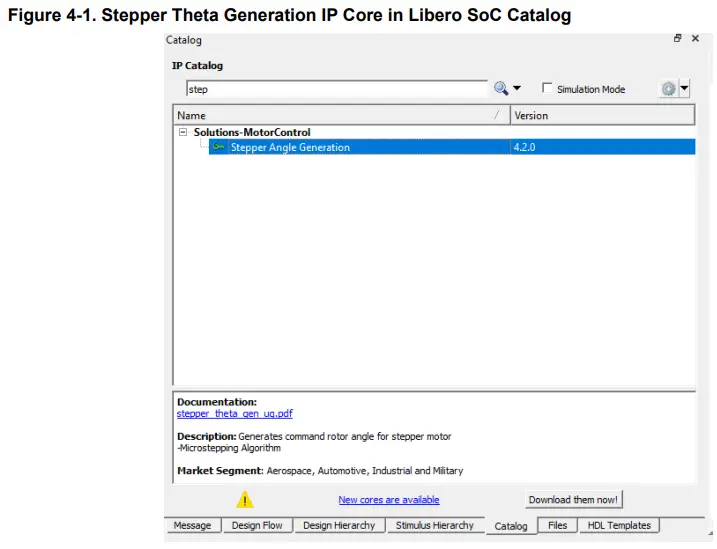This screenshot has height=549, width=717.
Task: Click the search field containing 'step'
Action: click(337, 89)
